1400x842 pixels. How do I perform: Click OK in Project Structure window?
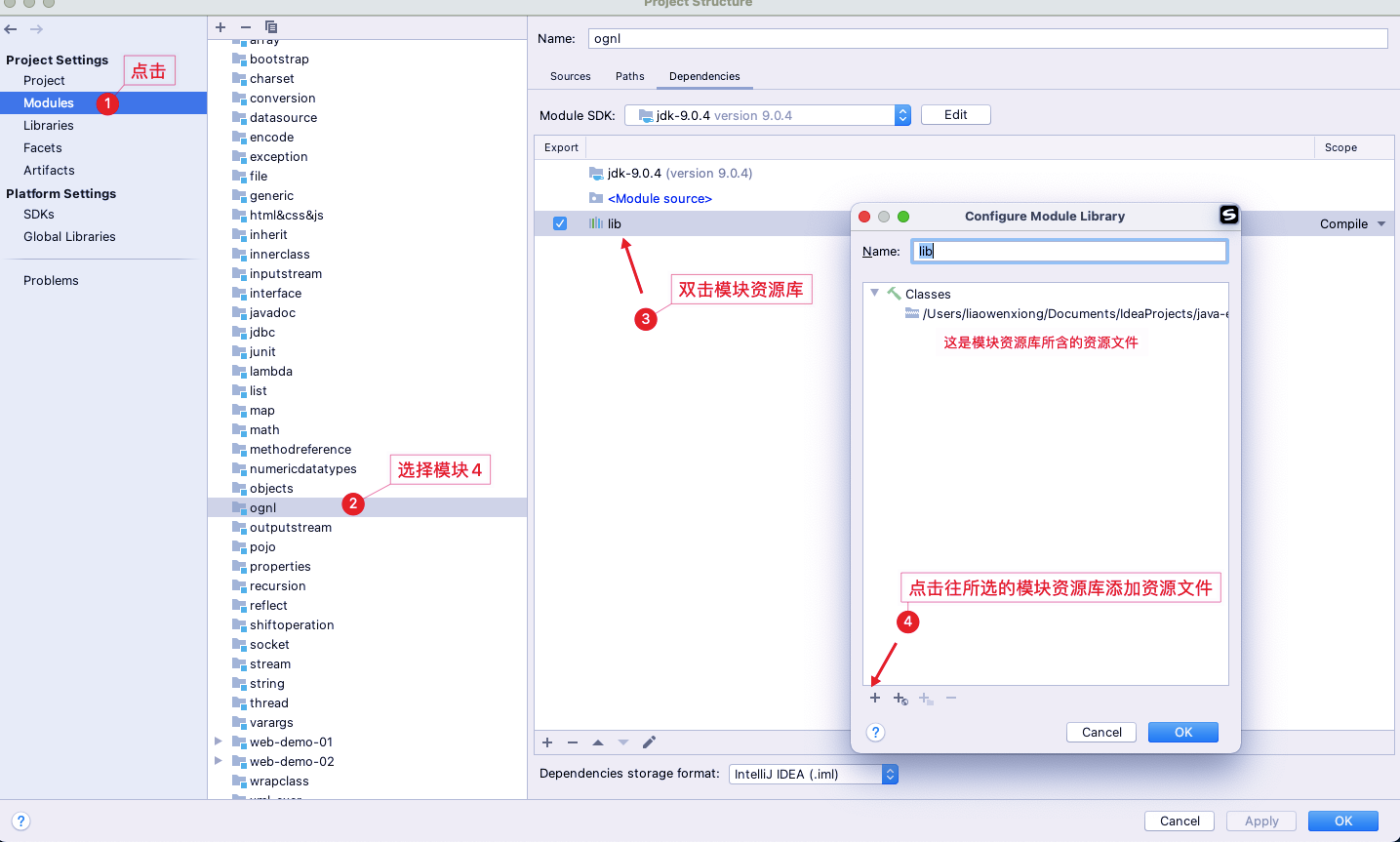[1343, 821]
